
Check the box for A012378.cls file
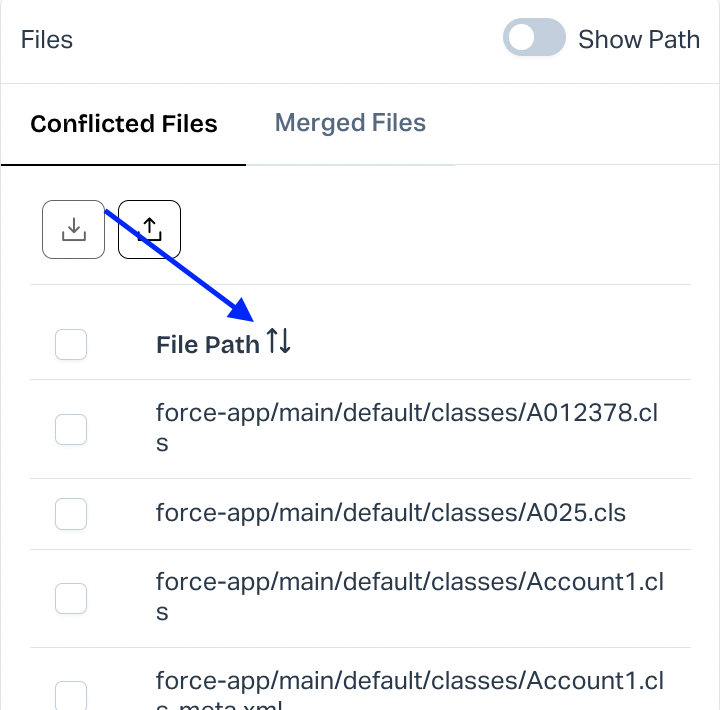coord(70,429)
